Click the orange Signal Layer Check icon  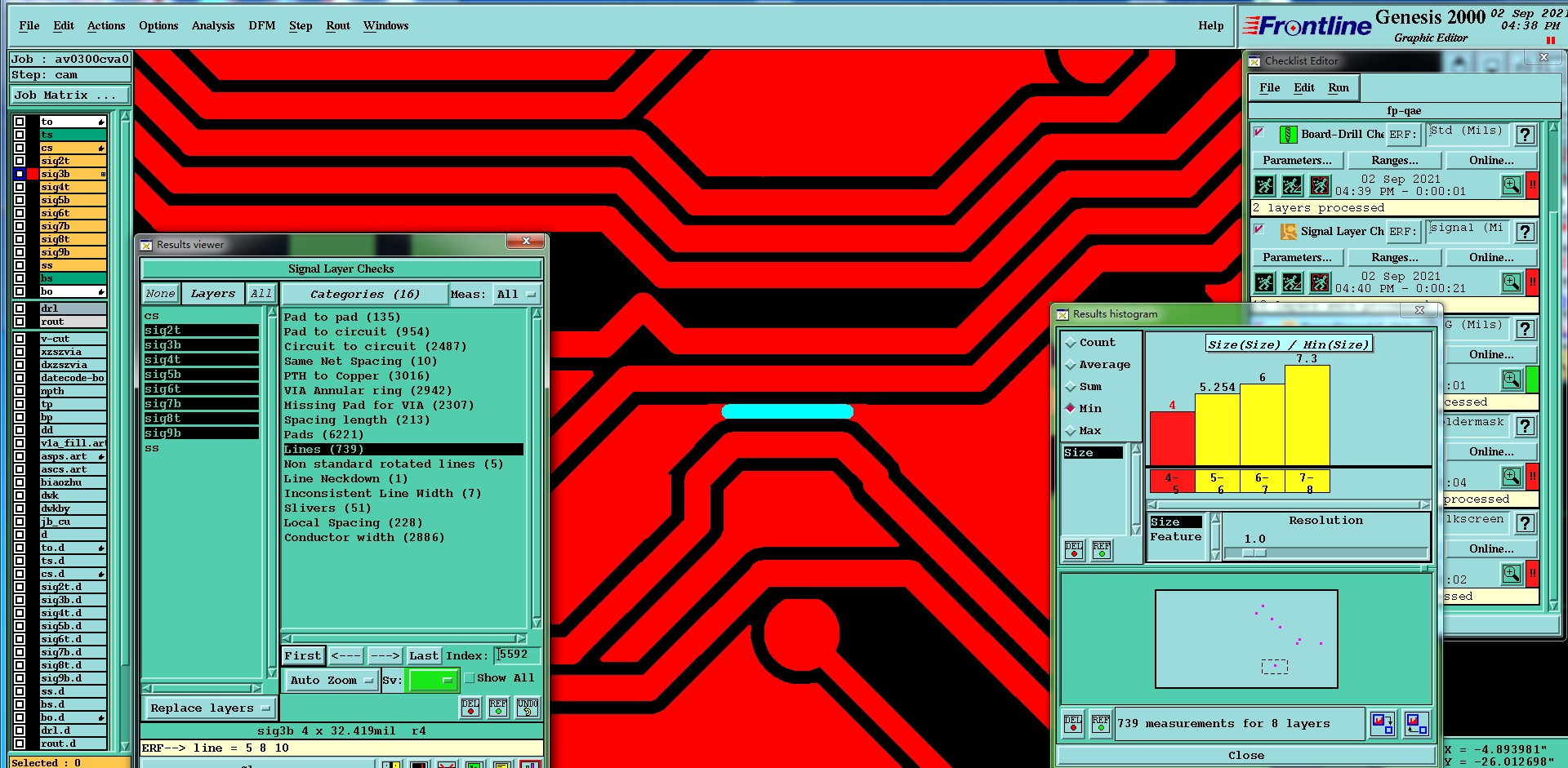1288,232
